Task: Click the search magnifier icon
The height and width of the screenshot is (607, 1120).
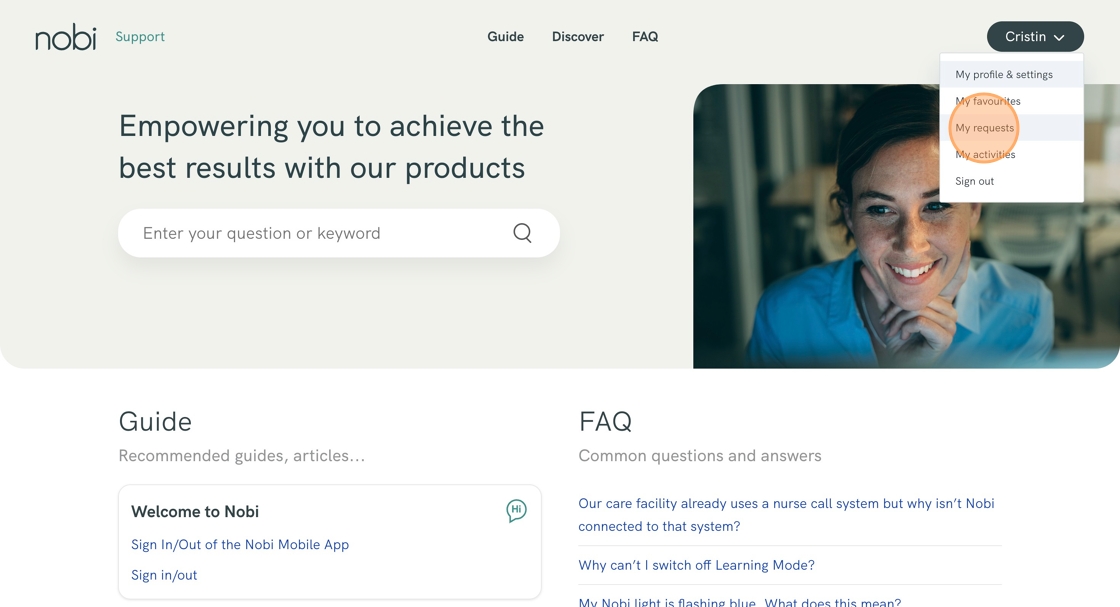Action: [x=522, y=233]
